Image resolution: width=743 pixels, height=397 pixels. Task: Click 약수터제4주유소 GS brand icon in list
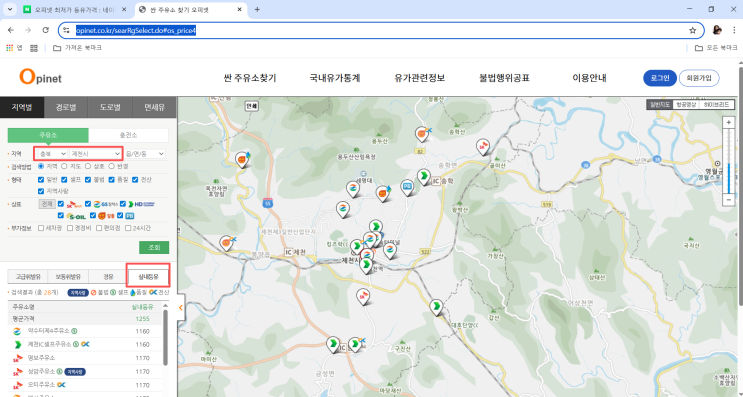pos(18,331)
